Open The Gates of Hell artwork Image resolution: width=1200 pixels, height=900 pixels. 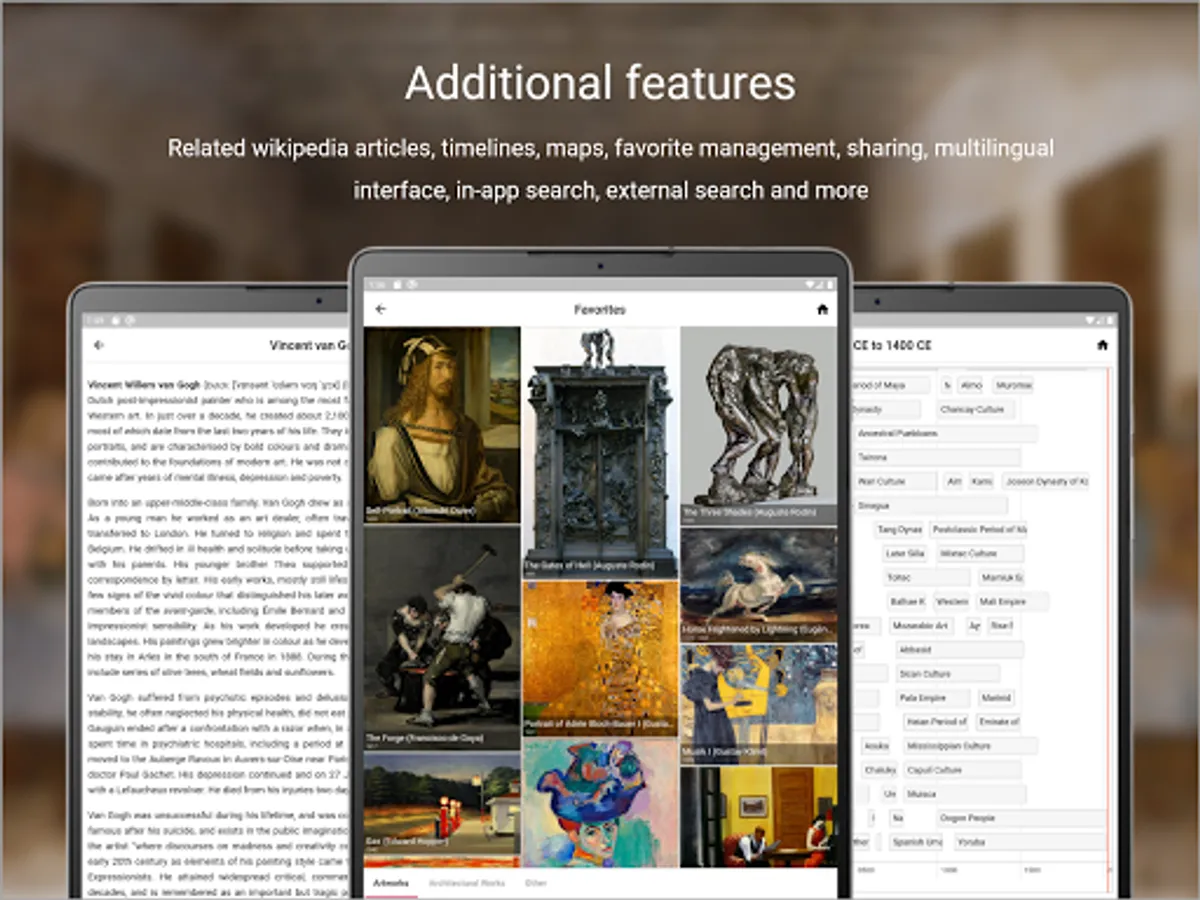(x=600, y=452)
